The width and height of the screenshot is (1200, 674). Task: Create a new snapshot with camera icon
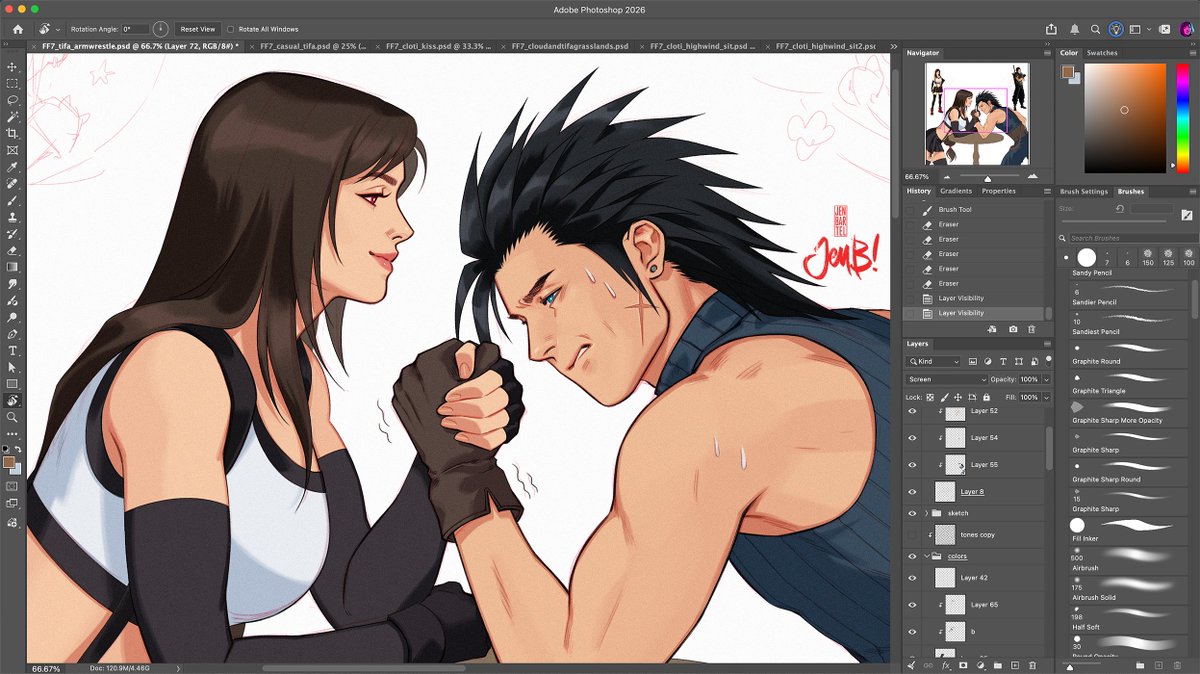(1013, 329)
